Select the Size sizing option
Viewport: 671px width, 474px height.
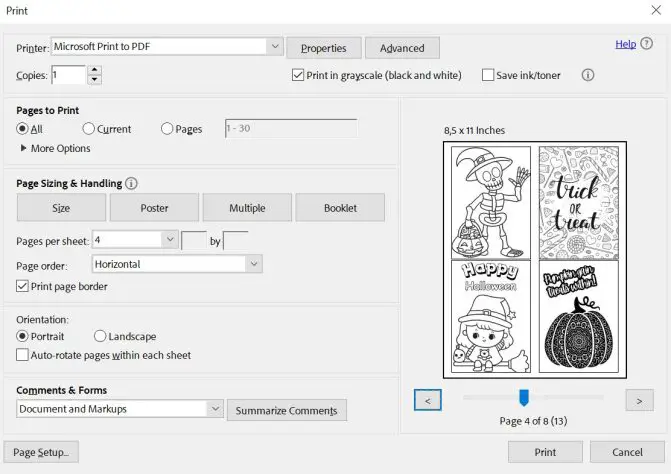coord(61,208)
